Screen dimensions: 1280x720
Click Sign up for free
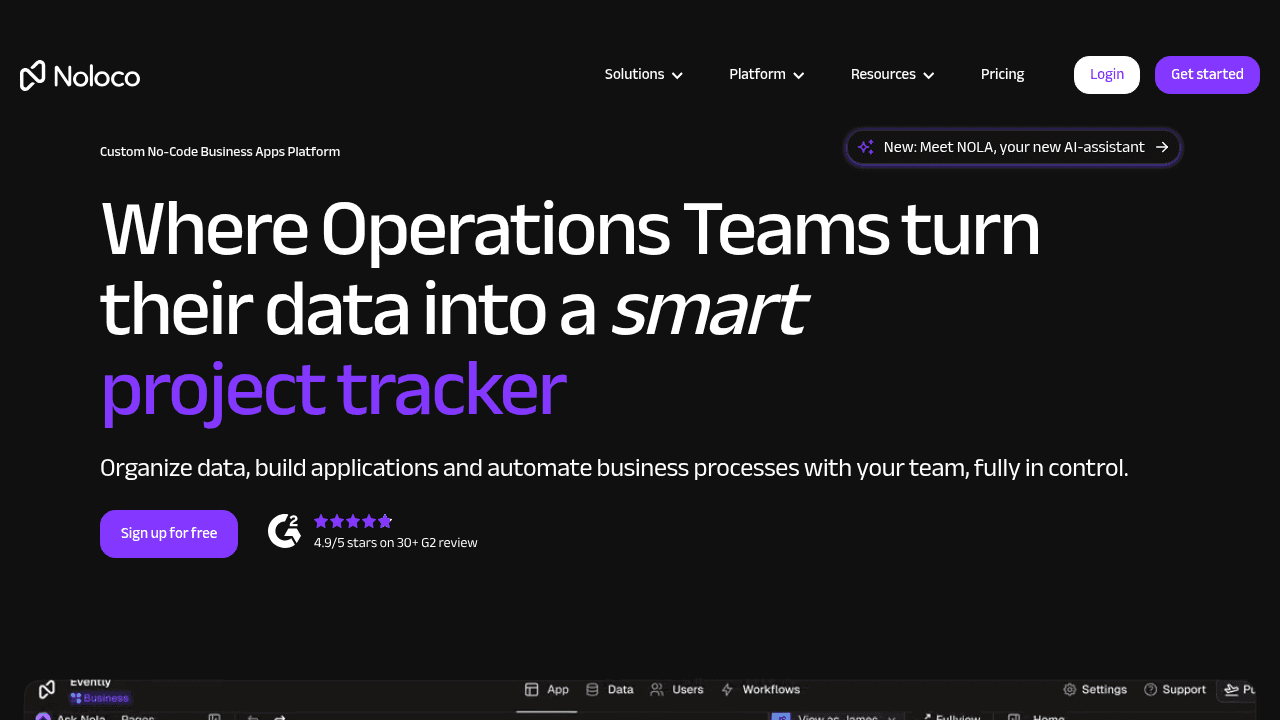pos(169,534)
